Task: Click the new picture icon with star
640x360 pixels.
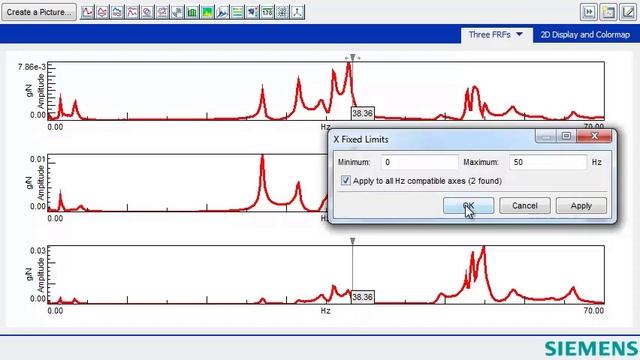Action: pos(608,12)
